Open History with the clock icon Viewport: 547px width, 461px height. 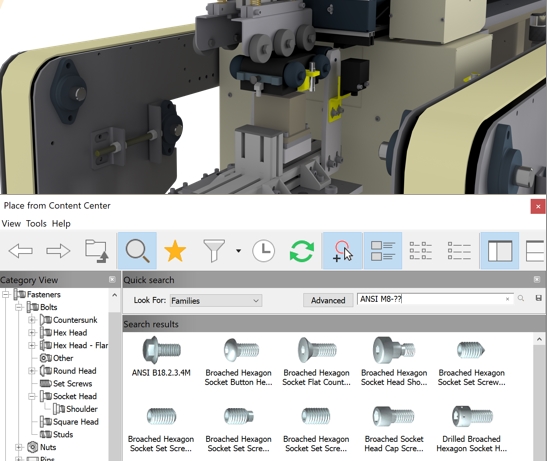point(263,251)
